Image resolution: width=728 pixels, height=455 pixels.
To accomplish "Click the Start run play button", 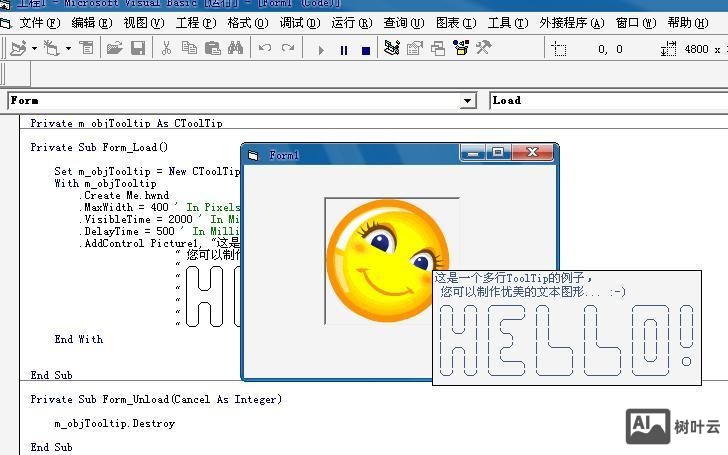I will click(x=321, y=50).
